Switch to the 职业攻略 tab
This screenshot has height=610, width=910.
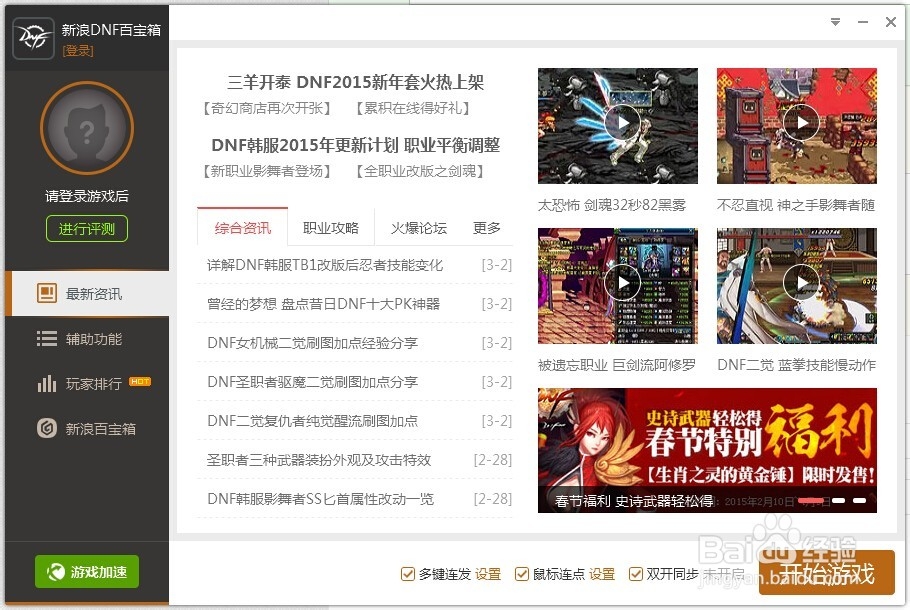331,228
